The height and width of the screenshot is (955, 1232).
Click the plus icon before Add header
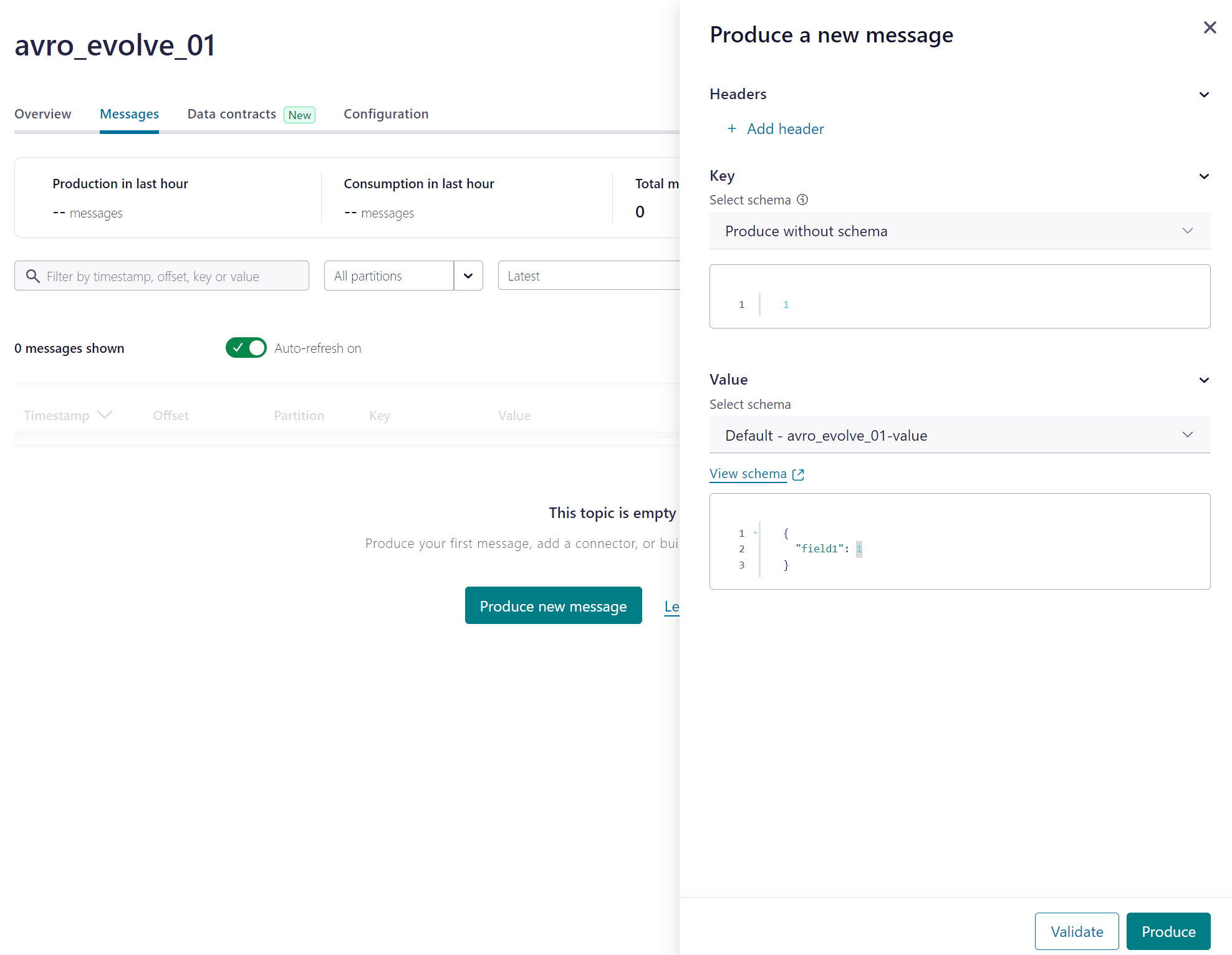pos(732,128)
